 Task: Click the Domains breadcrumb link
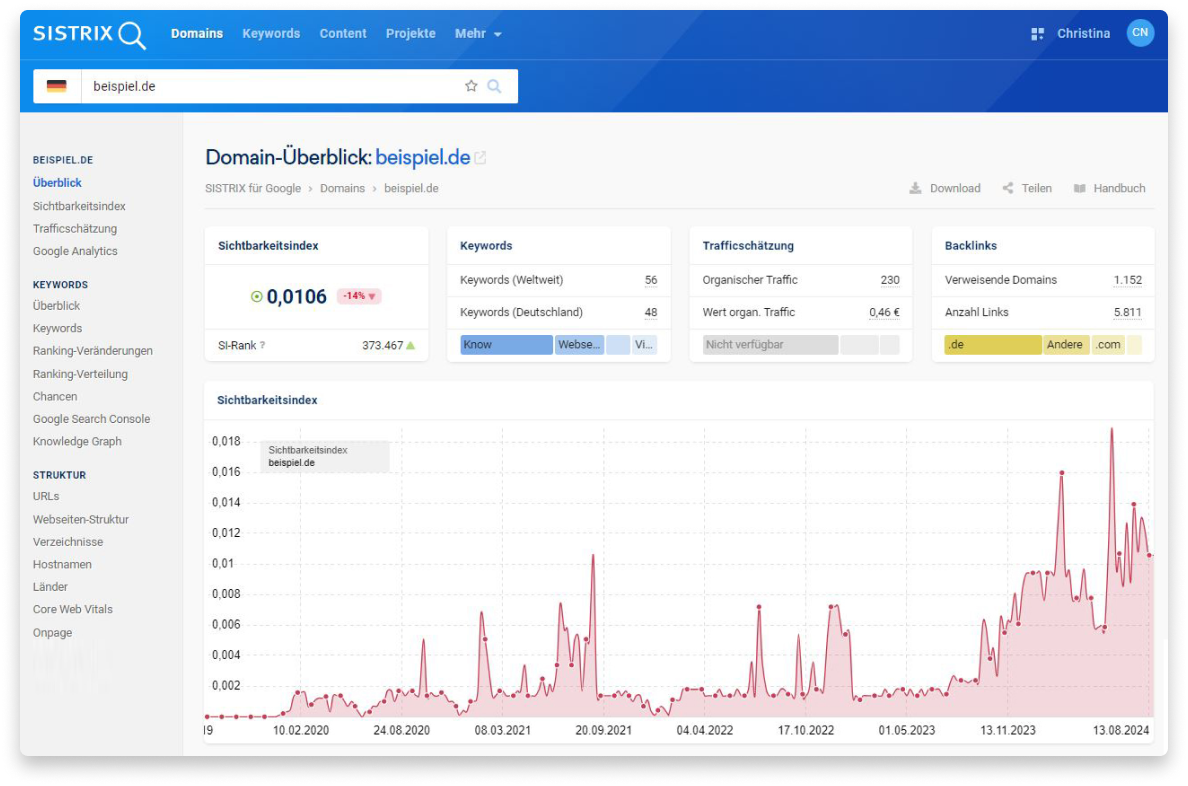342,189
